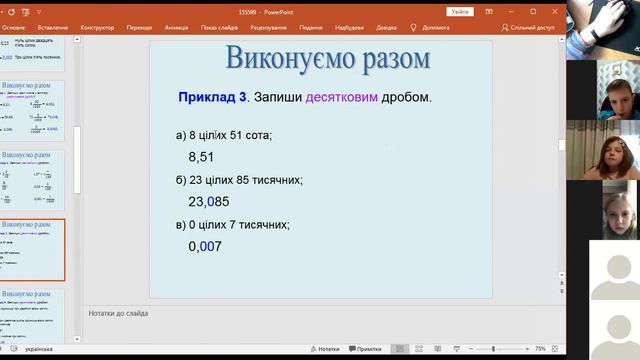Click the bottom avatar placeholder participant tile
Viewport: 640px width, 360px height.
[x=614, y=330]
